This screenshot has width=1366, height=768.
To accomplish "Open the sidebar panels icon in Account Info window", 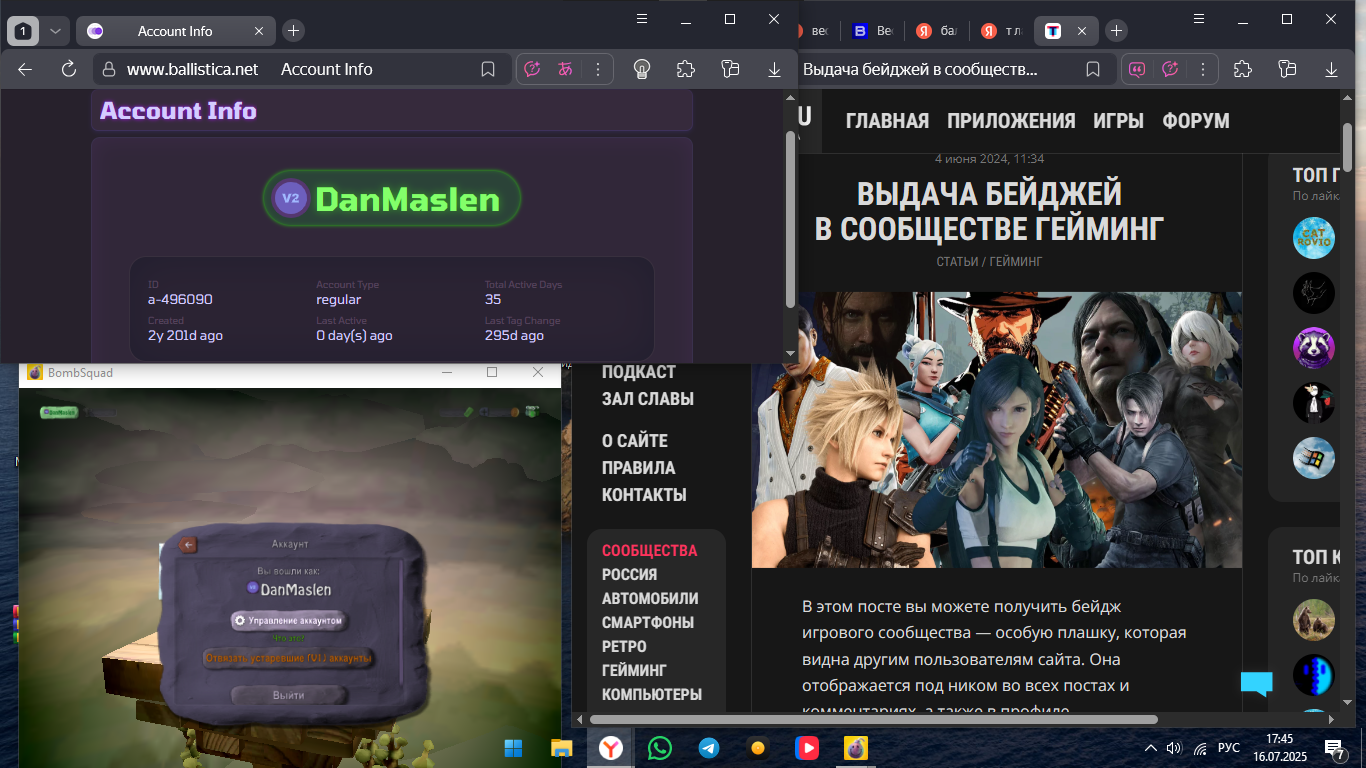I will pyautogui.click(x=730, y=69).
